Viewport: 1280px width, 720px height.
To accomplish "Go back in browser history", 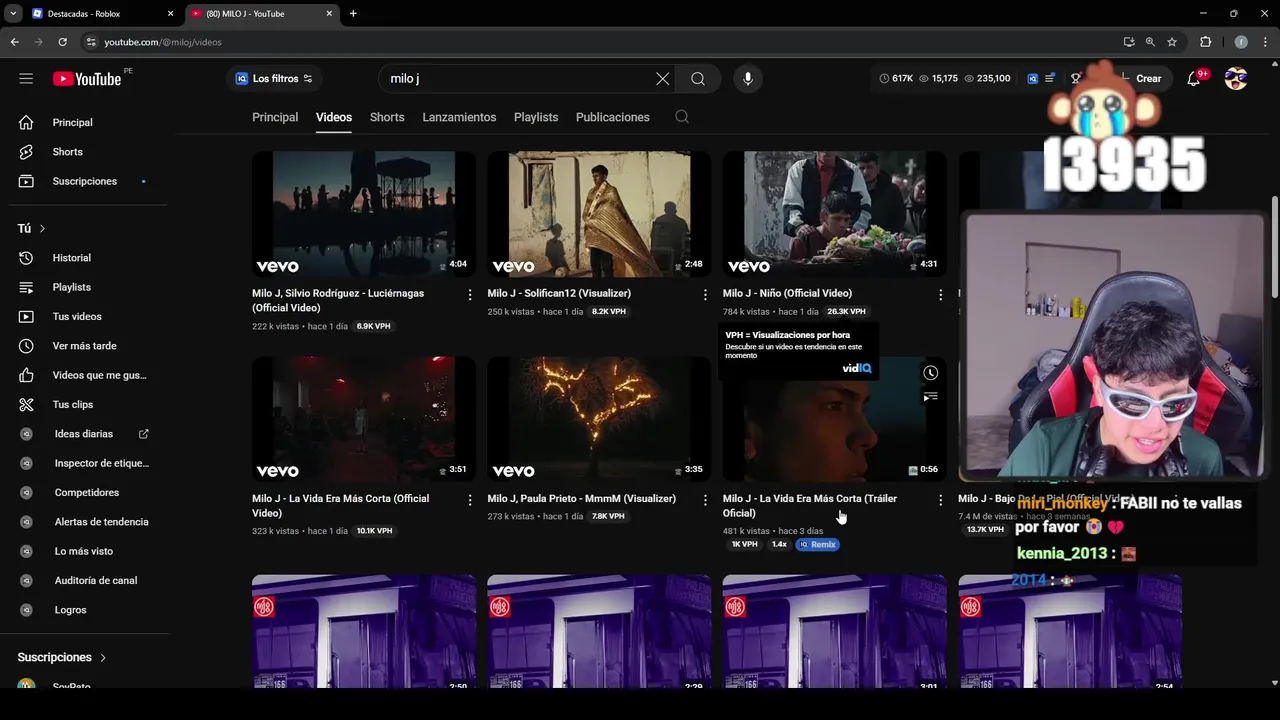I will pyautogui.click(x=14, y=42).
